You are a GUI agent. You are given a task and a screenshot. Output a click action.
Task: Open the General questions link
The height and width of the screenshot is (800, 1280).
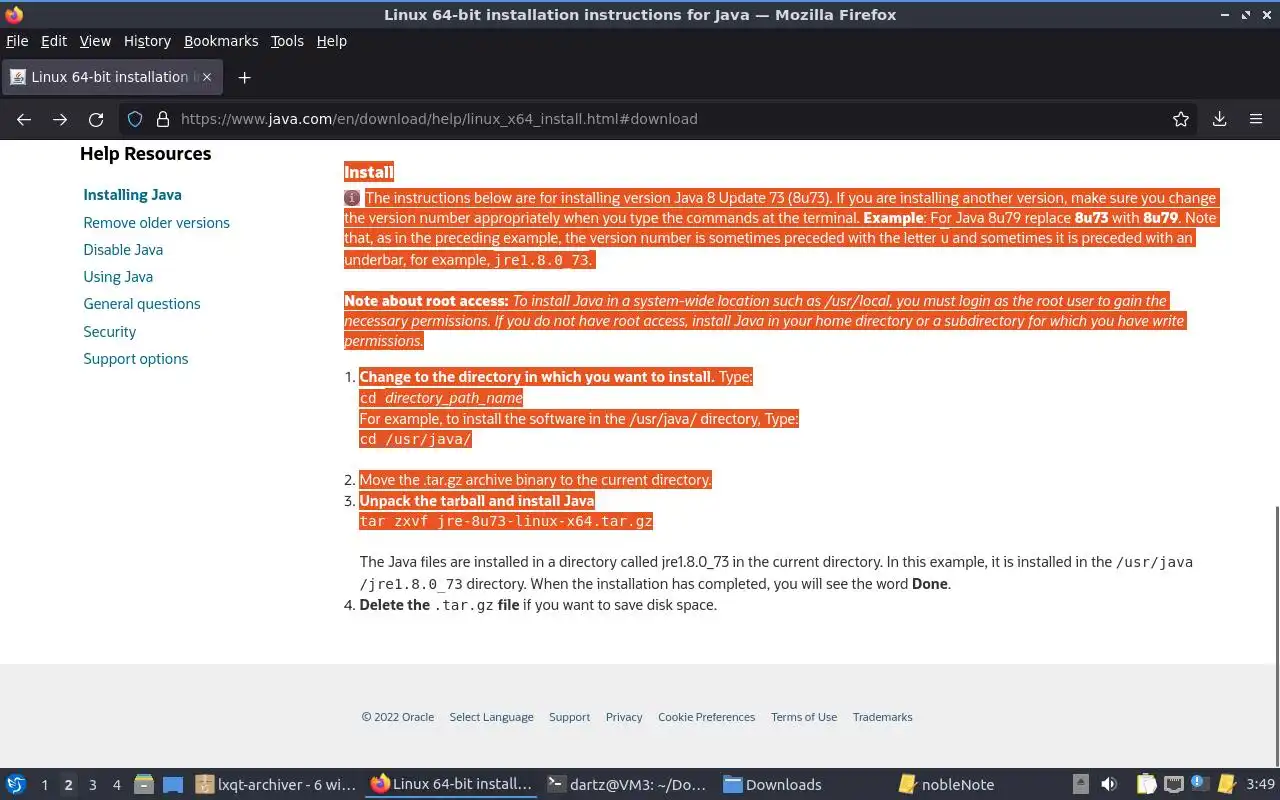[x=142, y=304]
